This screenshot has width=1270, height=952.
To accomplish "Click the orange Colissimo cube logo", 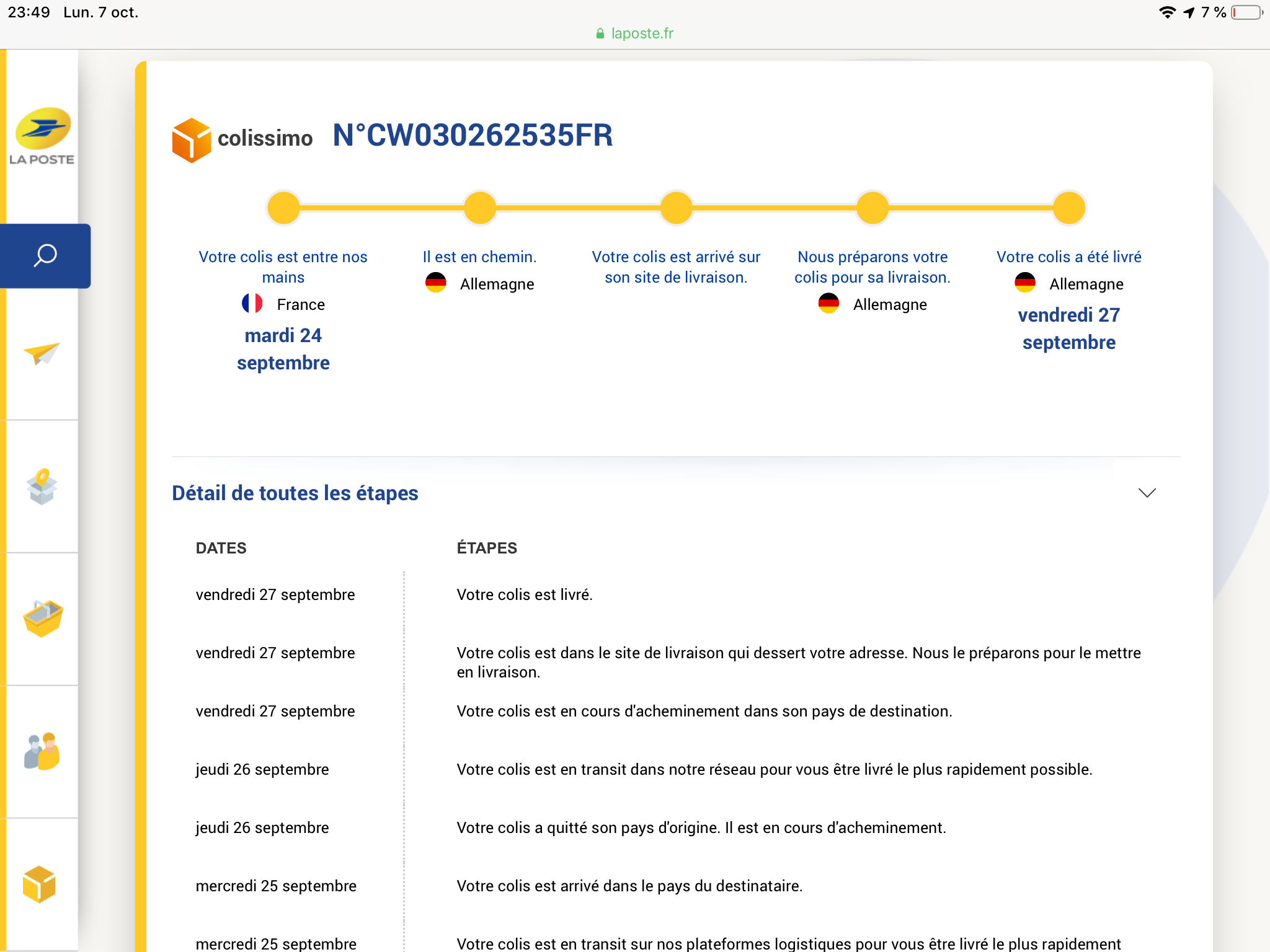I will [192, 140].
